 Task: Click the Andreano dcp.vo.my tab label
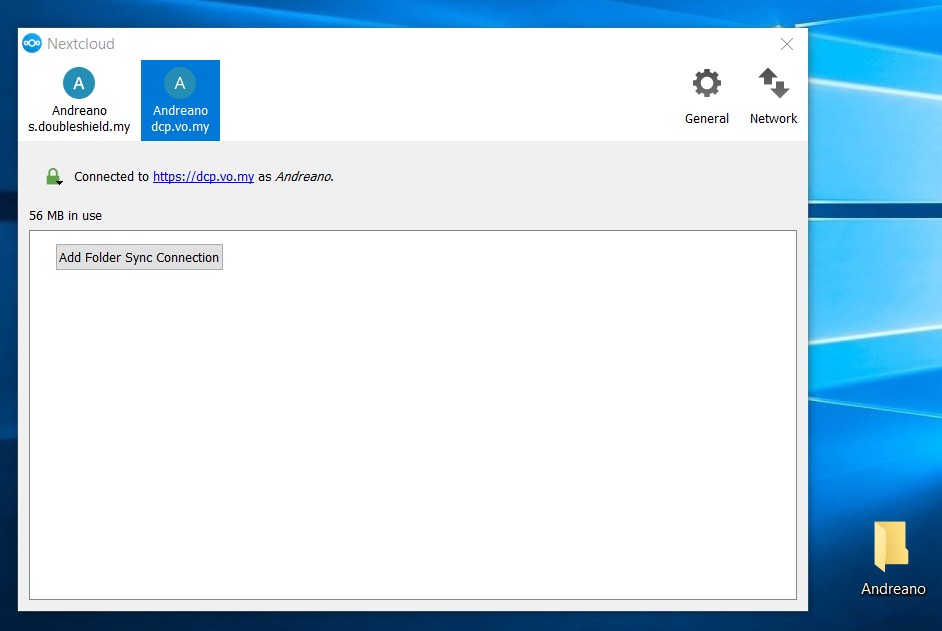[180, 119]
